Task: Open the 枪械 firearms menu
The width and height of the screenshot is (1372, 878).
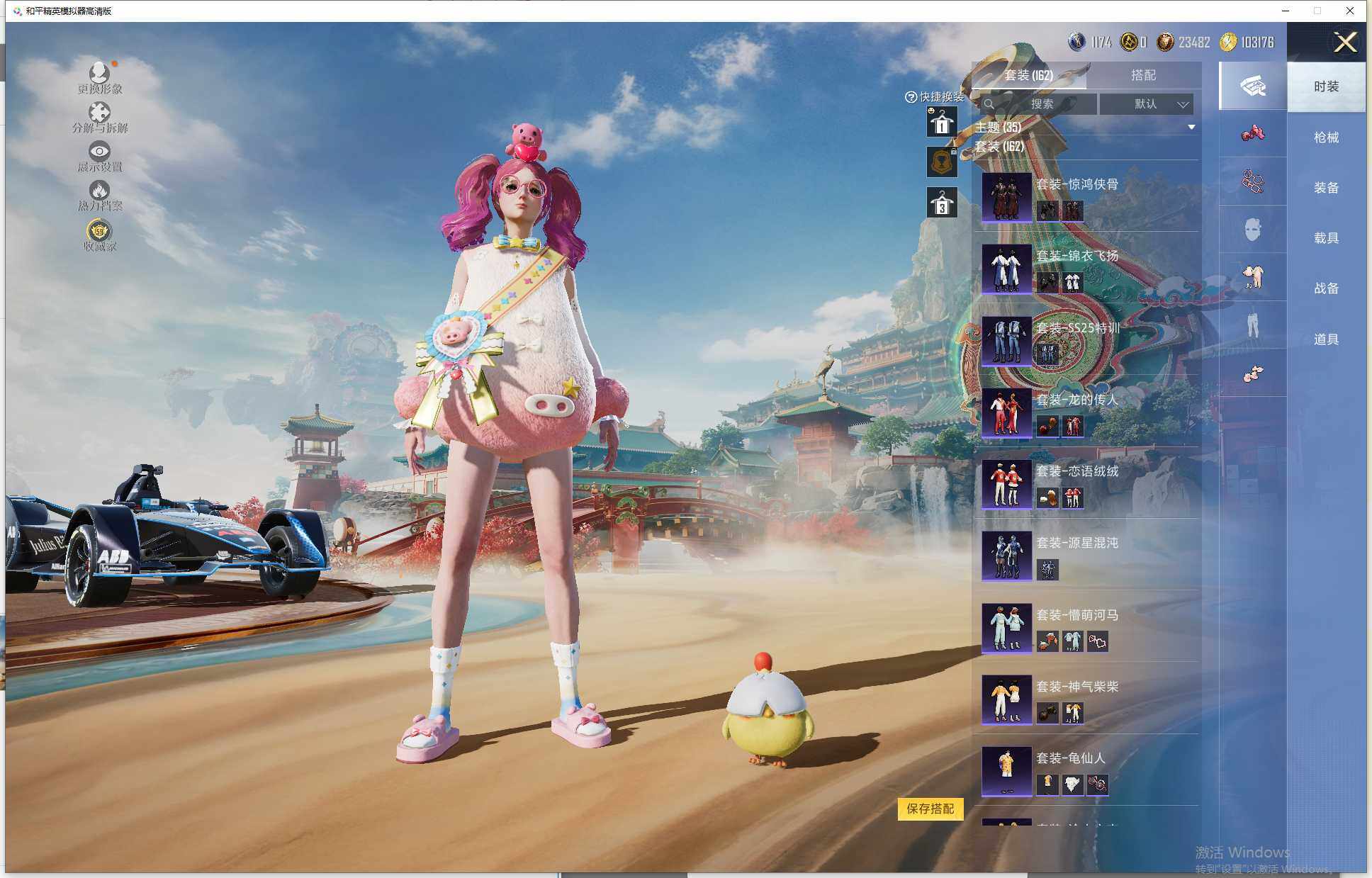Action: click(x=1326, y=137)
